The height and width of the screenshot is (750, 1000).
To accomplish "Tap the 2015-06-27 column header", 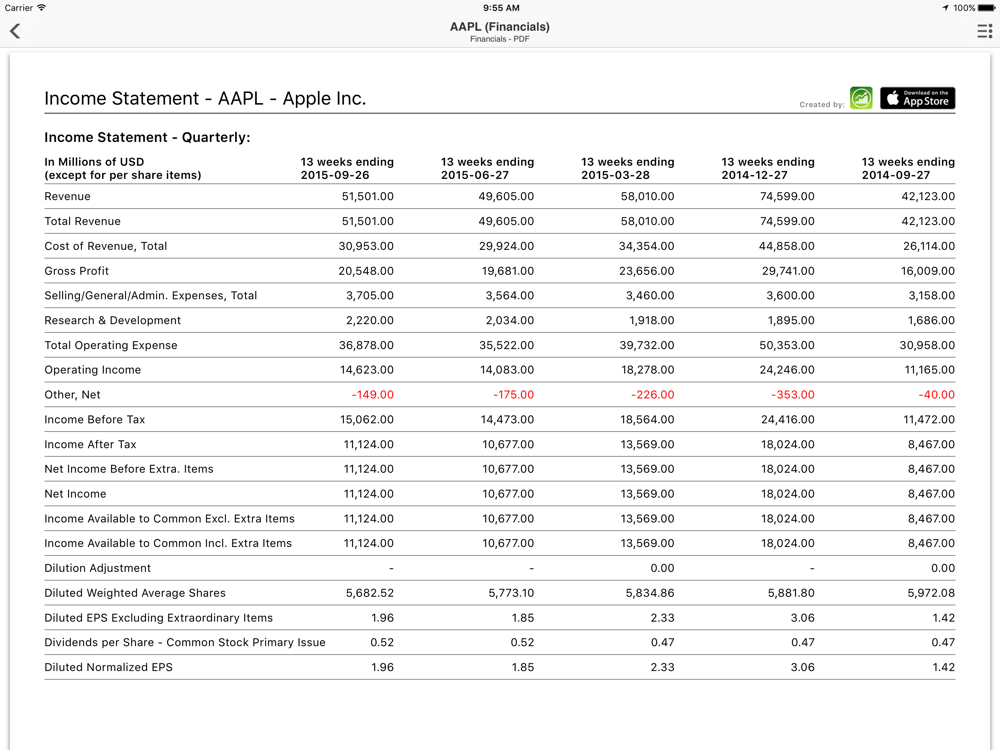I will [x=487, y=168].
